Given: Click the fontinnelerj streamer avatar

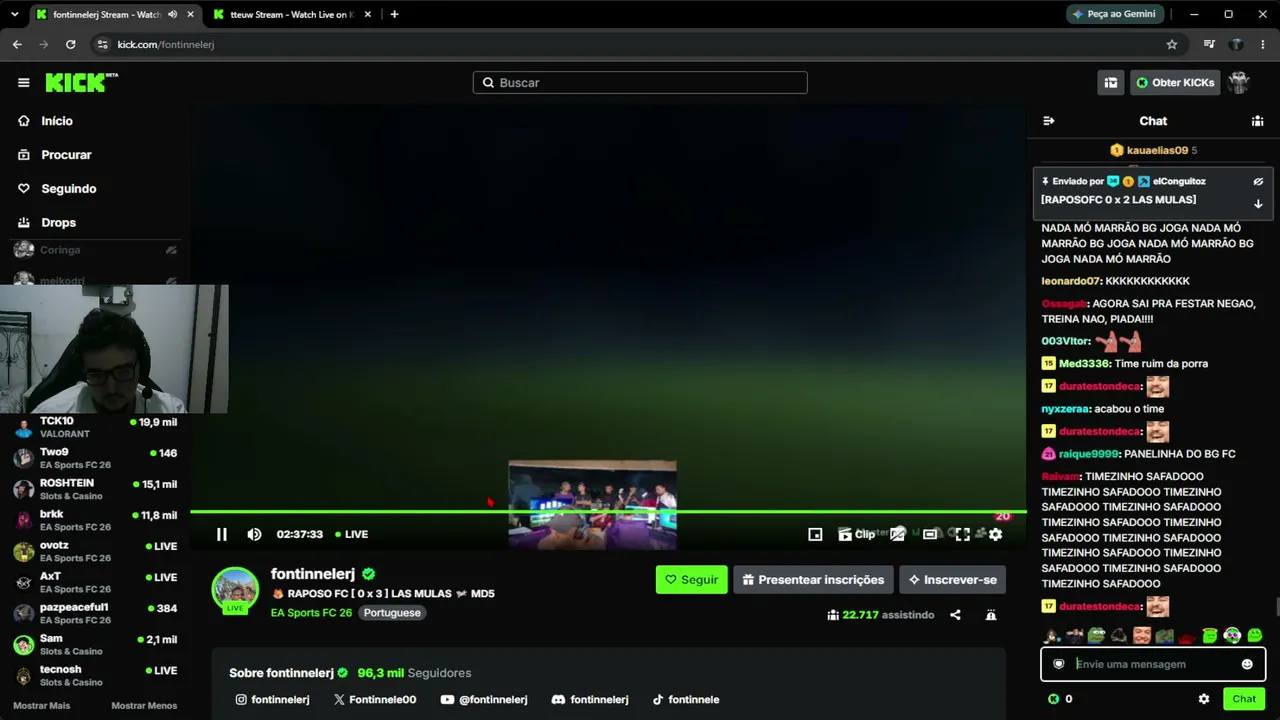Looking at the screenshot, I should (x=235, y=590).
